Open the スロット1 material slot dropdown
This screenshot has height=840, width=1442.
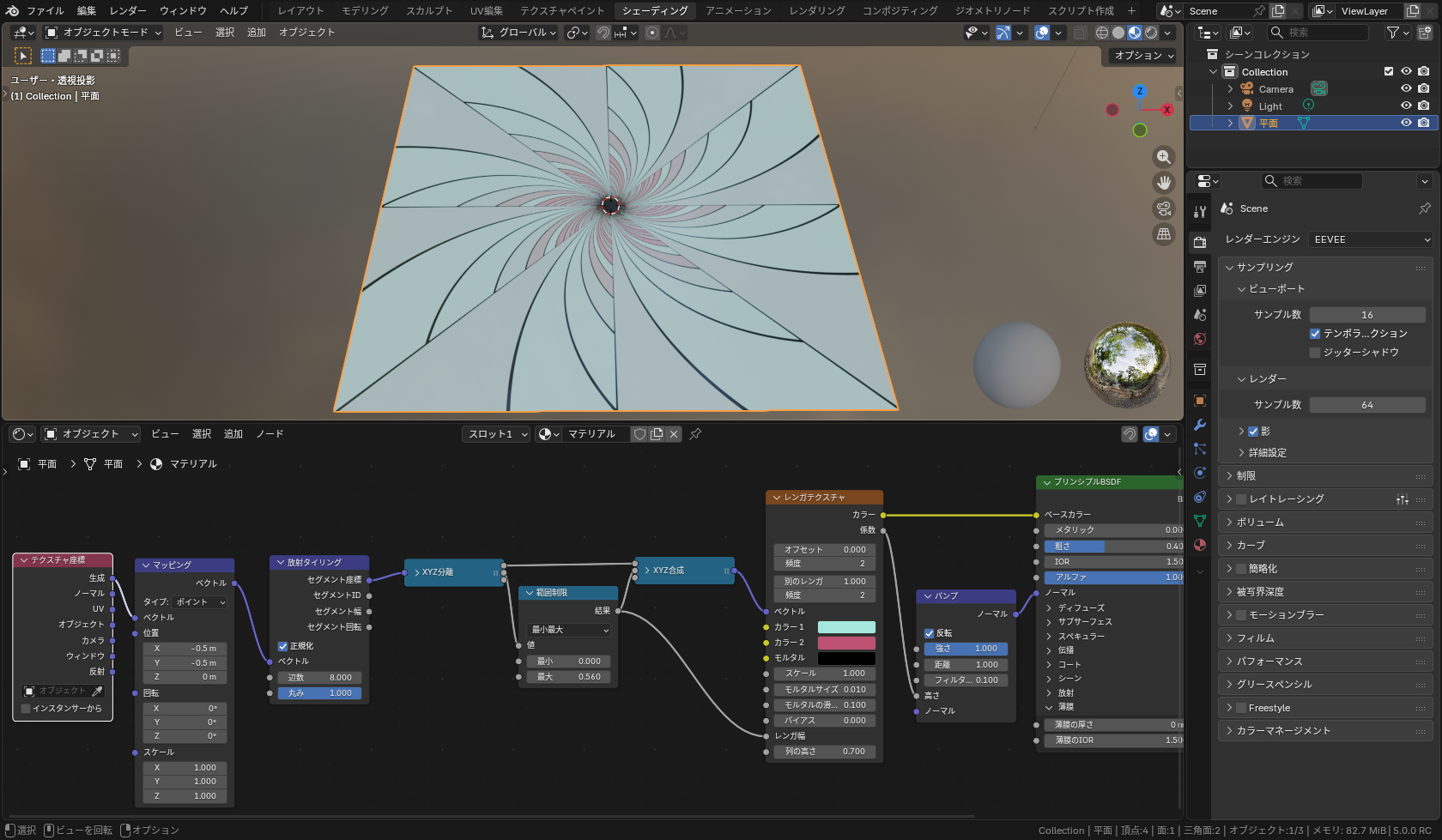(497, 434)
